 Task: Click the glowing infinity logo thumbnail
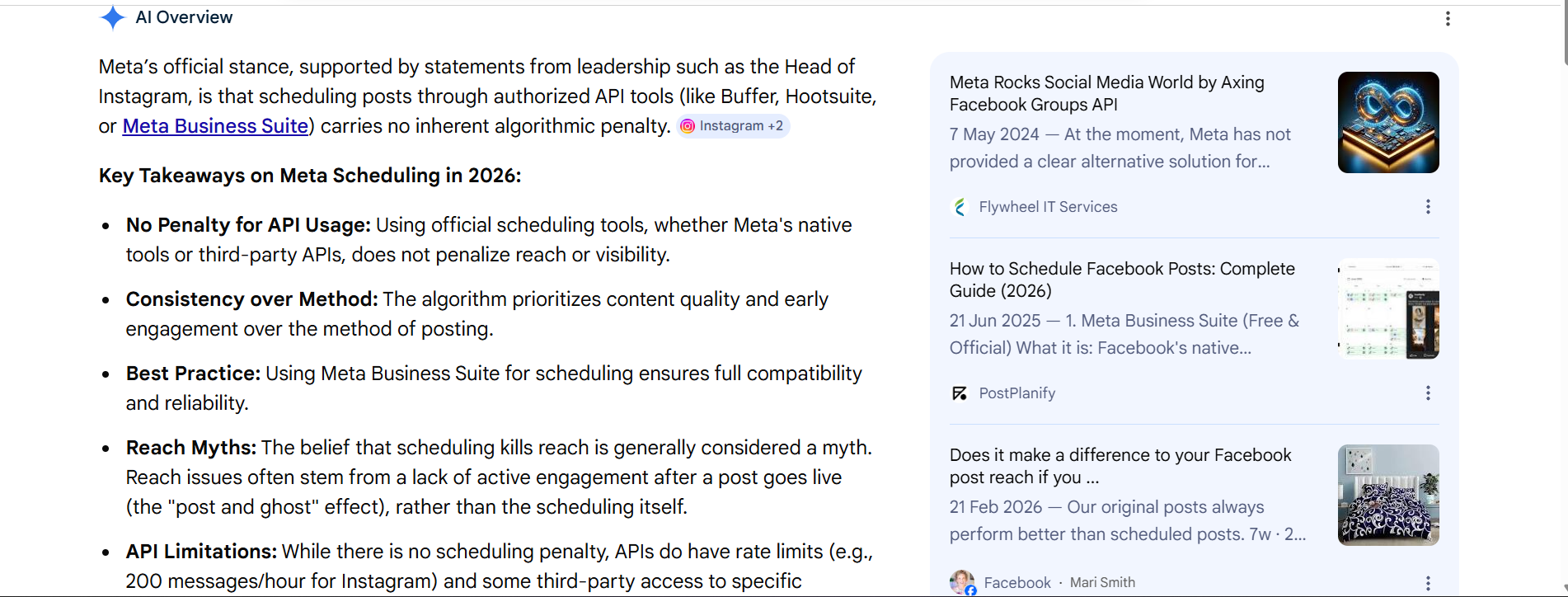click(1387, 122)
